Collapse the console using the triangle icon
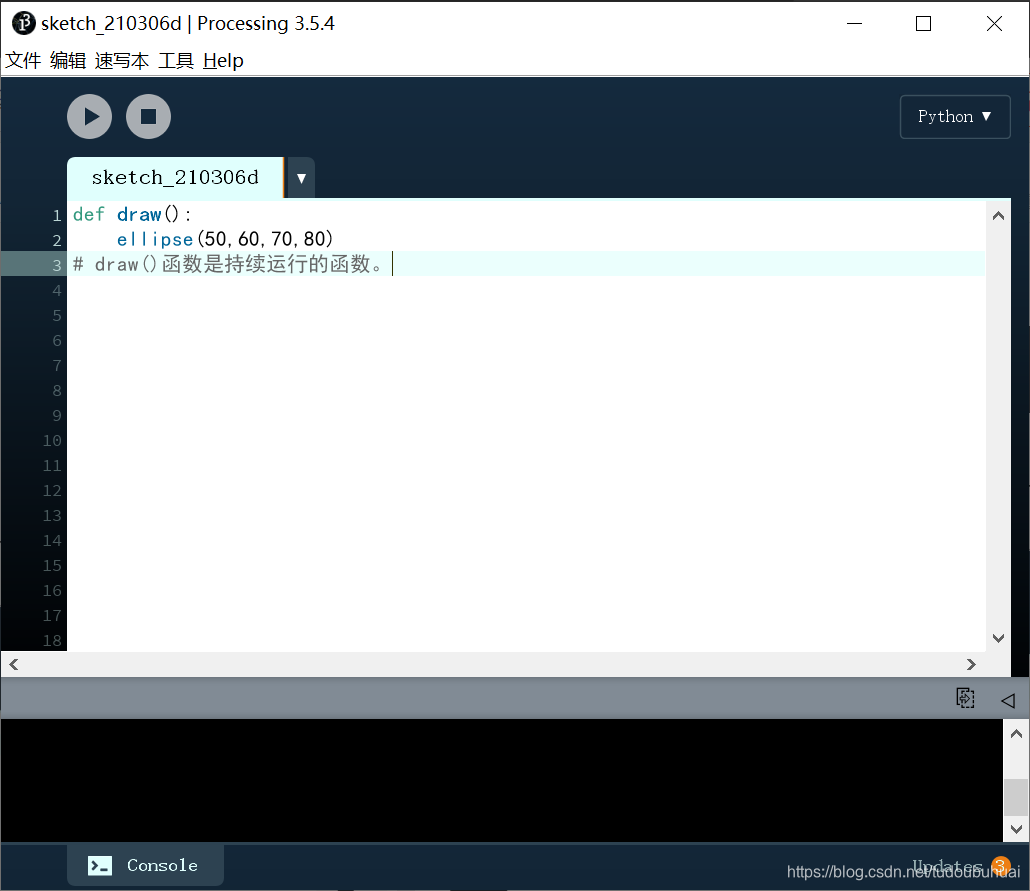The width and height of the screenshot is (1030, 891). pyautogui.click(x=1008, y=700)
